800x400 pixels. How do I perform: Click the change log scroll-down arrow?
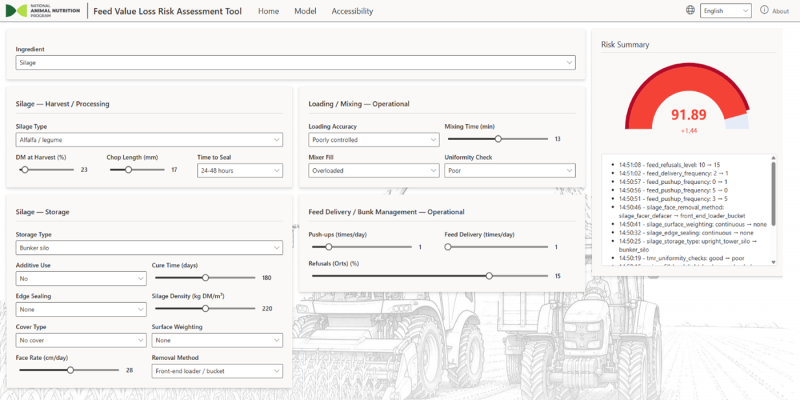point(773,262)
